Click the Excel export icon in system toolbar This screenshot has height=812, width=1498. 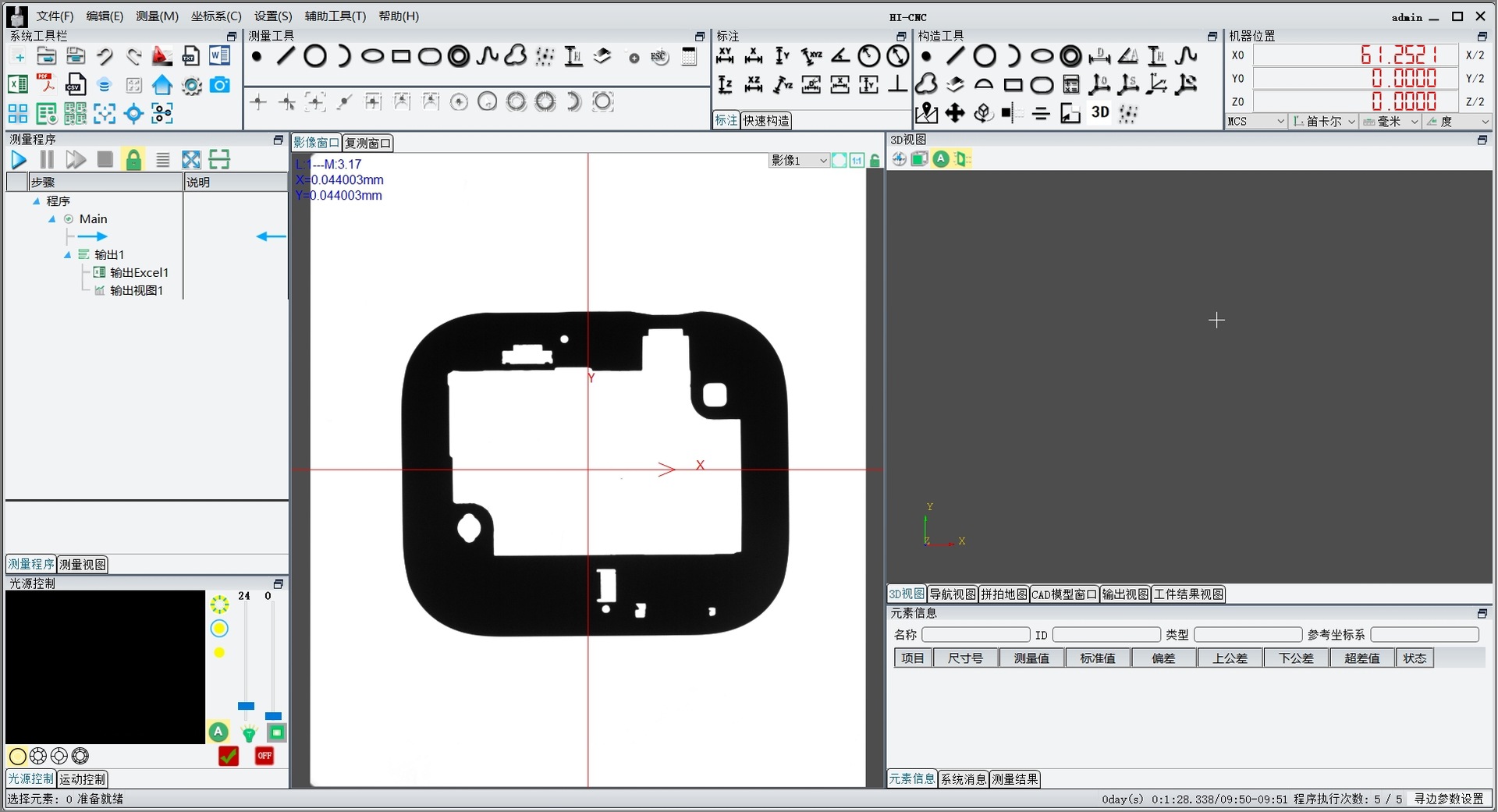(17, 85)
